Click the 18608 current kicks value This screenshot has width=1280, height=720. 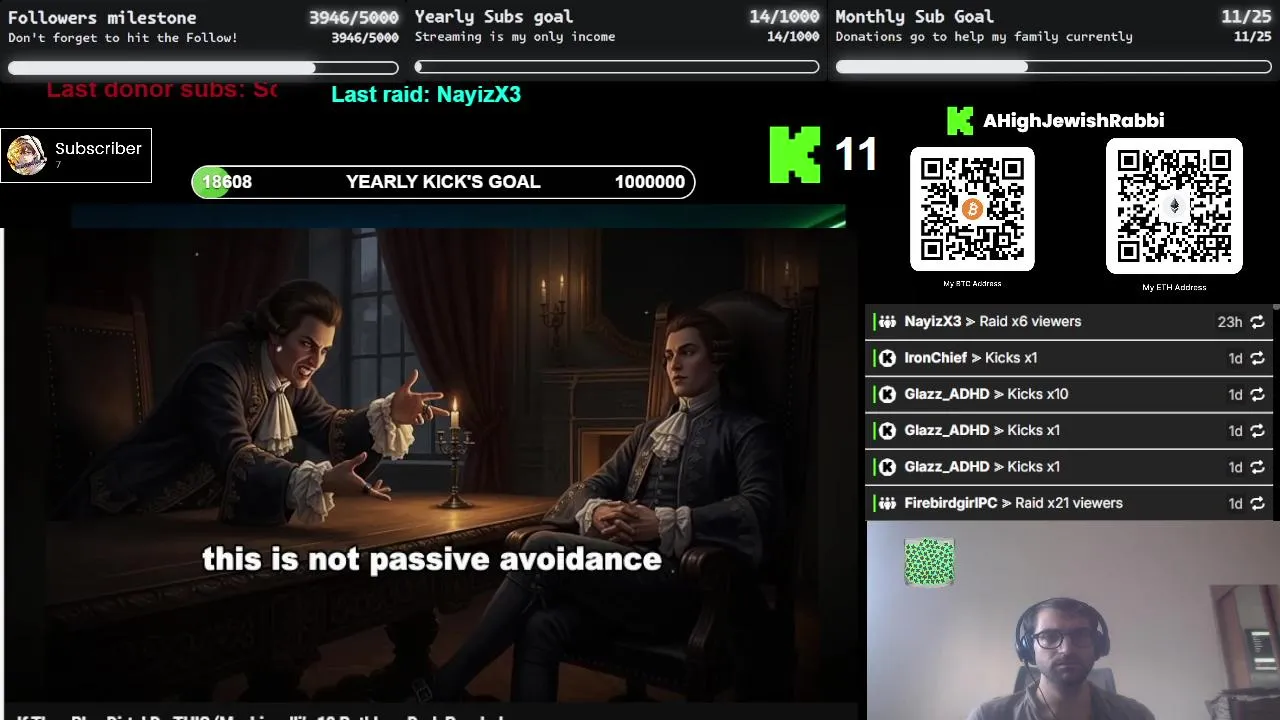[227, 182]
